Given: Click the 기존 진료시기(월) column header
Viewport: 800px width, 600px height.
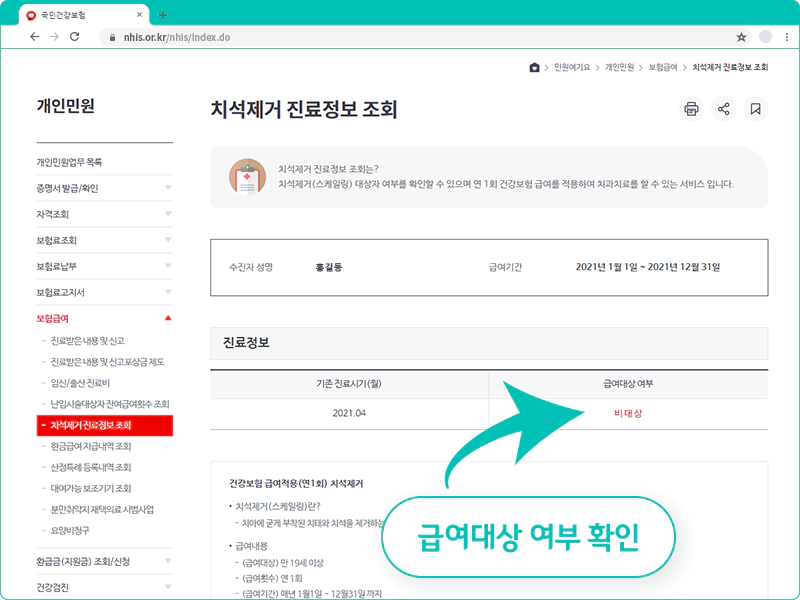Looking at the screenshot, I should point(349,384).
